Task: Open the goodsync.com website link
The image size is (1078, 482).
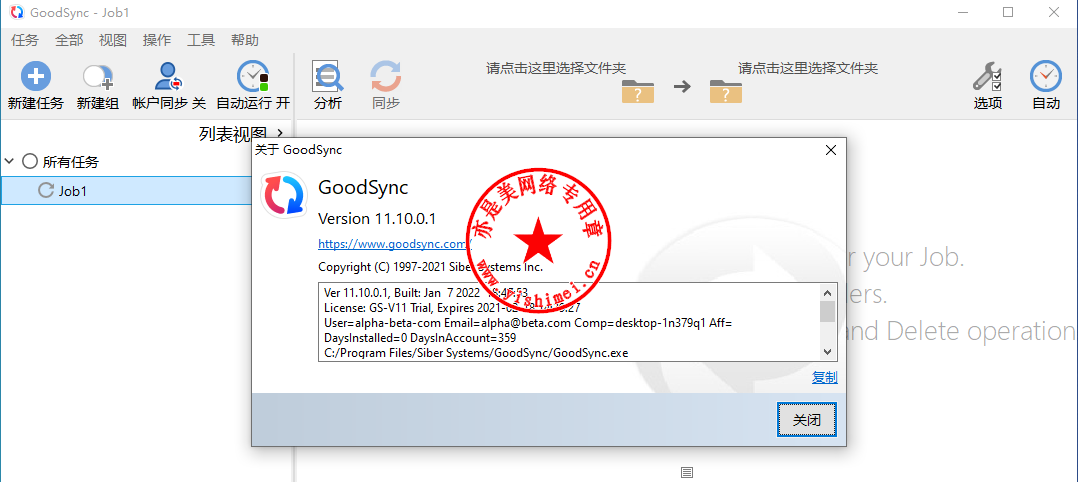Action: [x=393, y=243]
